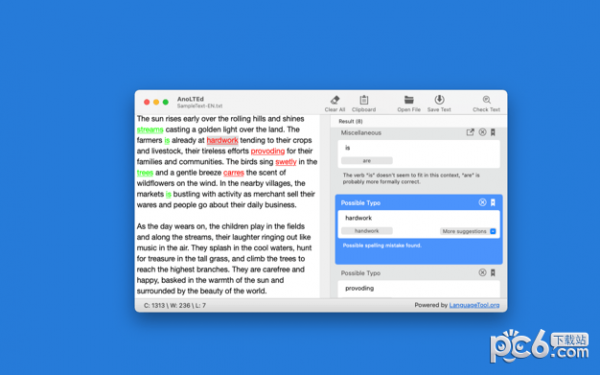
Task: Minimize the window using the yellow button
Action: pyautogui.click(x=156, y=102)
